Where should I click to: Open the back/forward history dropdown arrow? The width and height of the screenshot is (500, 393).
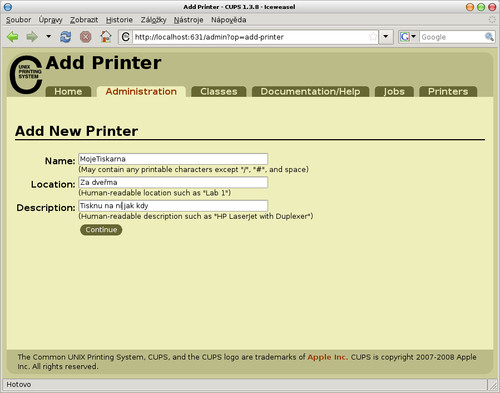[x=49, y=36]
